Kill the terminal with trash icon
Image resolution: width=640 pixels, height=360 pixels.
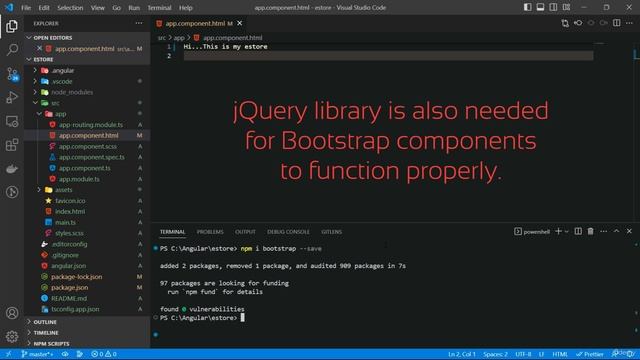[x=591, y=231]
